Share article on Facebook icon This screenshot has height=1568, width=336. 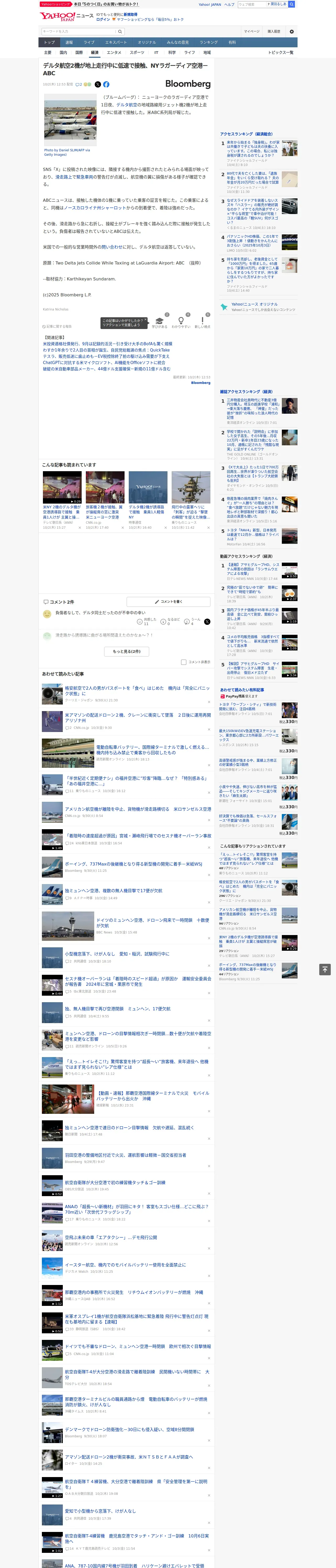106,85
